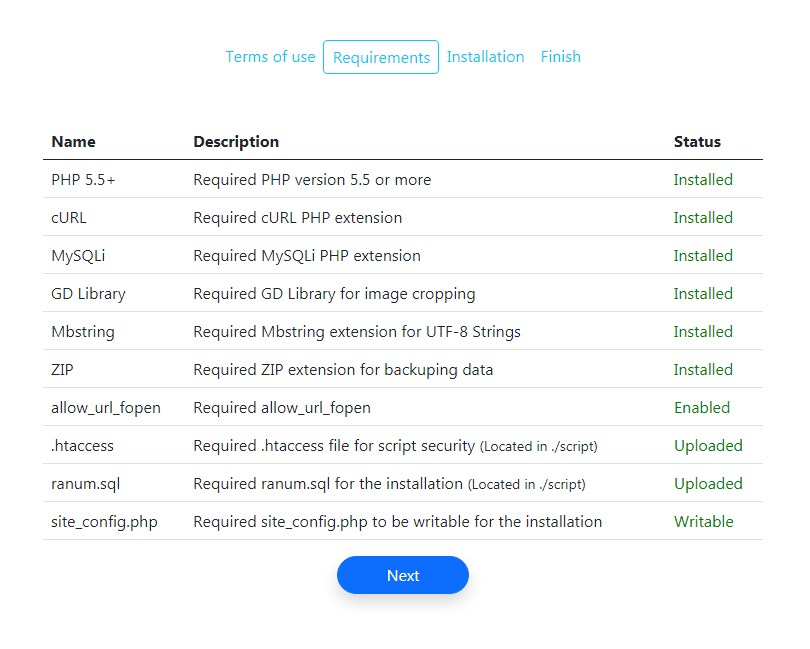Click the Uploaded status for ranum.sql
This screenshot has width=810, height=649.
tap(708, 484)
